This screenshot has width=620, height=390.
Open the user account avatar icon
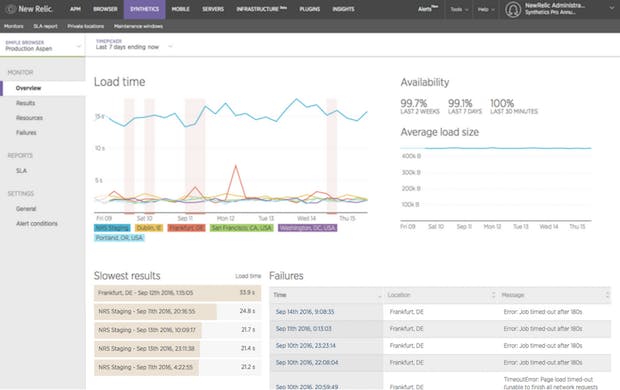[513, 9]
